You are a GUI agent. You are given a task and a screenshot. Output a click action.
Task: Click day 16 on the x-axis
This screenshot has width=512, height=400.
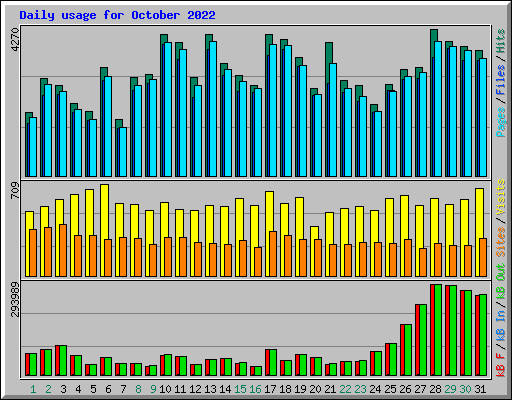click(x=255, y=389)
